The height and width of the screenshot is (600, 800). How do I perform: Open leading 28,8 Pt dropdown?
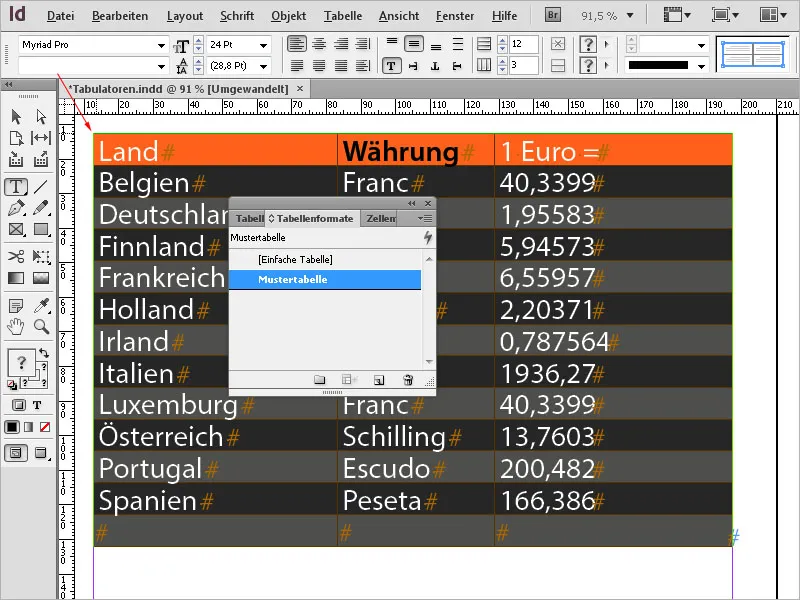(263, 66)
